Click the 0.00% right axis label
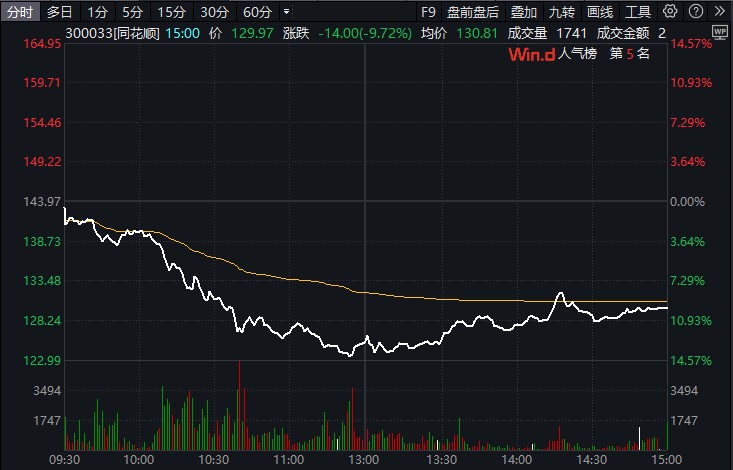 tap(687, 202)
